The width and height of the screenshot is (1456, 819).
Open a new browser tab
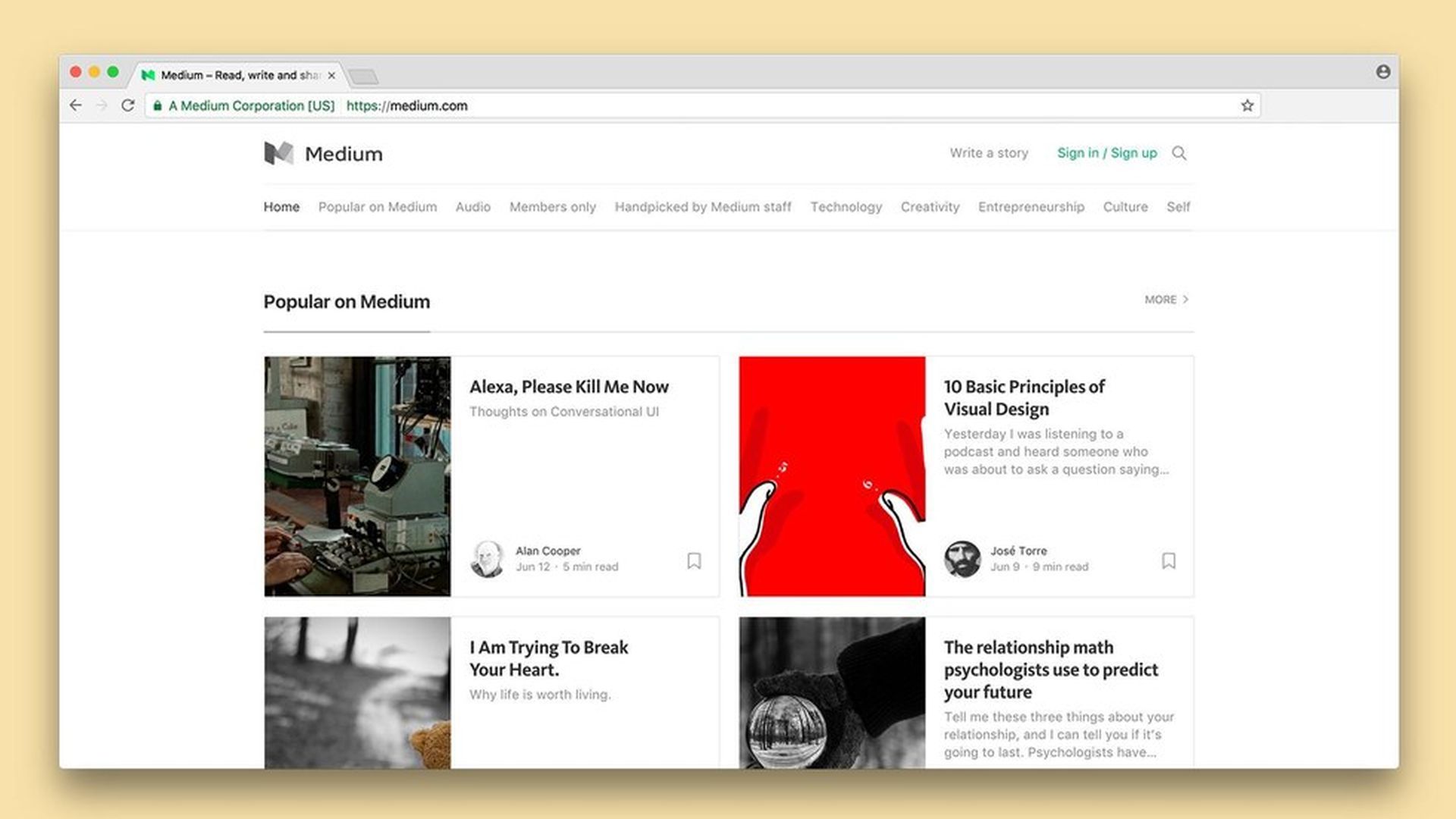click(365, 77)
